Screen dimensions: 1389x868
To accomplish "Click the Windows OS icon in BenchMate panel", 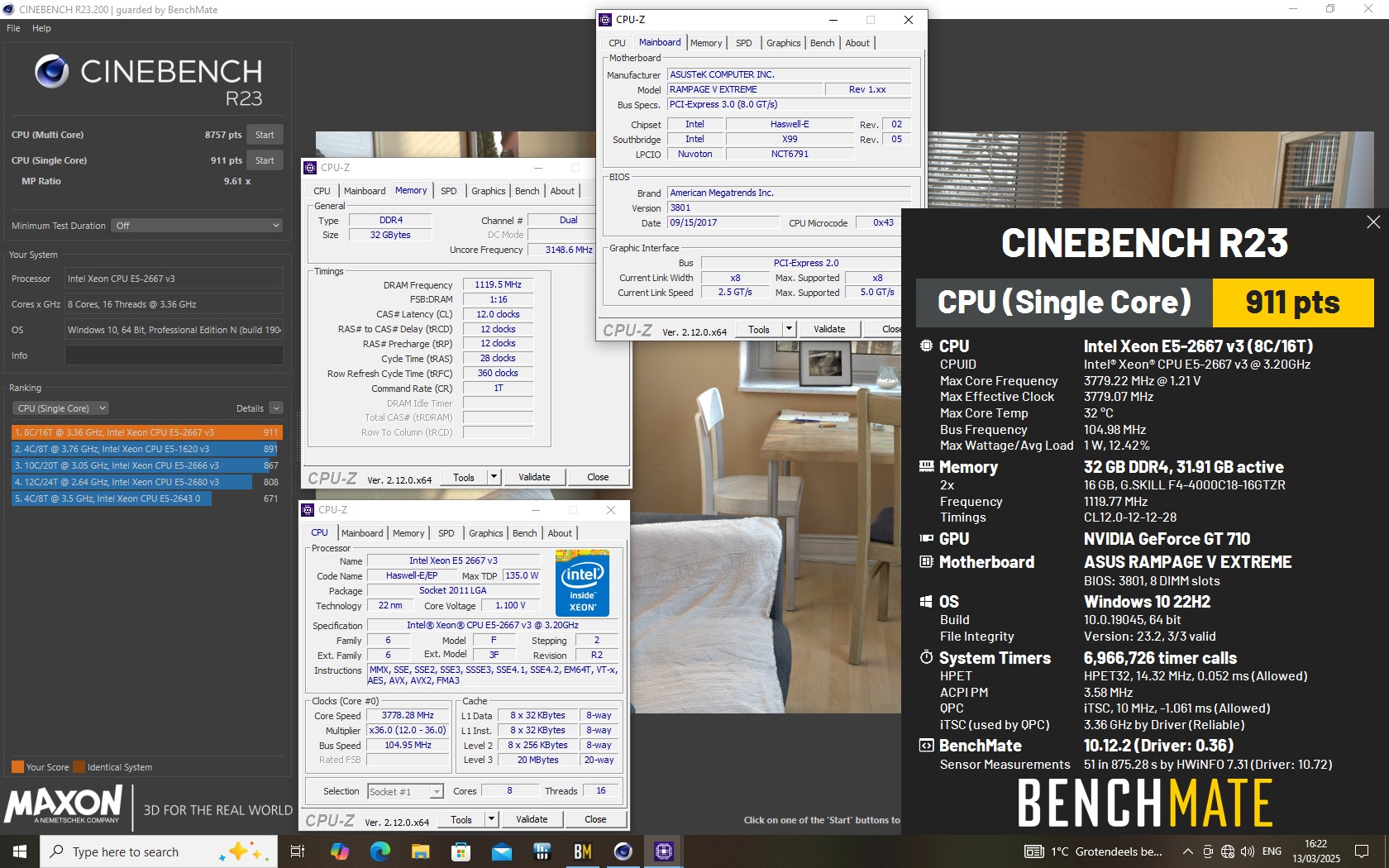I will (x=926, y=602).
